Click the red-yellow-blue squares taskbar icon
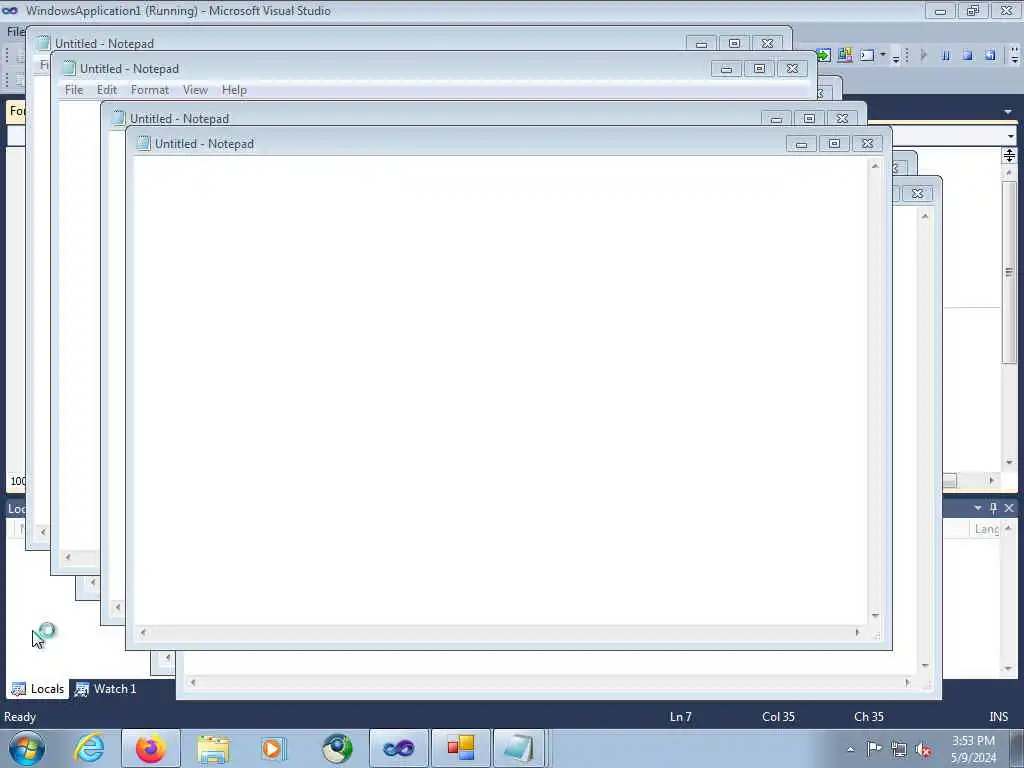The height and width of the screenshot is (768, 1024). click(460, 748)
